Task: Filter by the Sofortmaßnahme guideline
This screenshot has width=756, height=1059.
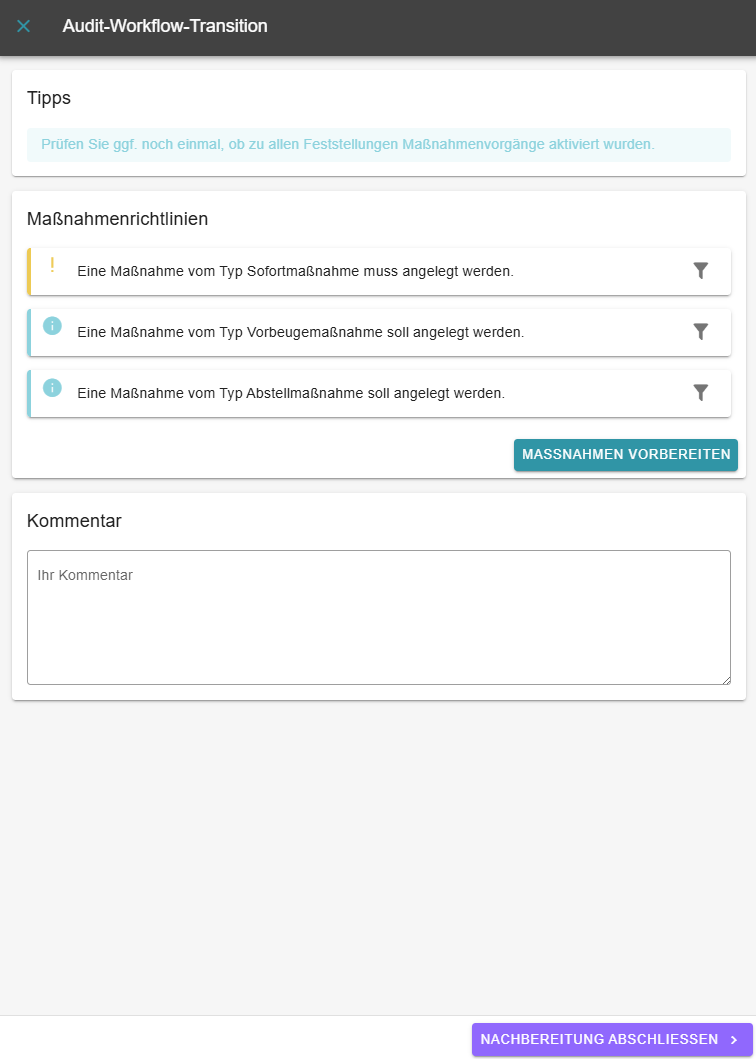Action: click(x=701, y=271)
